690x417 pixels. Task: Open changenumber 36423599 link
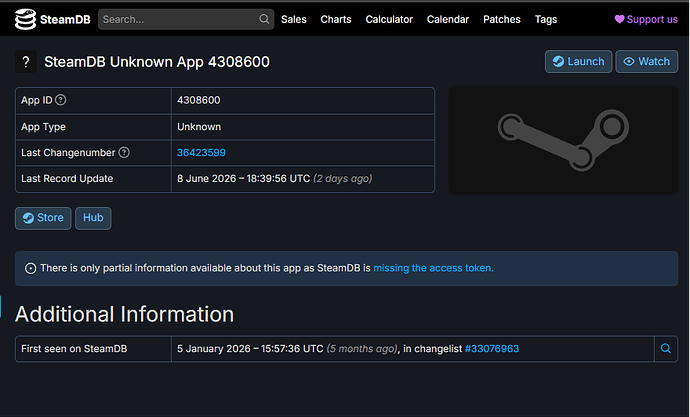point(201,153)
